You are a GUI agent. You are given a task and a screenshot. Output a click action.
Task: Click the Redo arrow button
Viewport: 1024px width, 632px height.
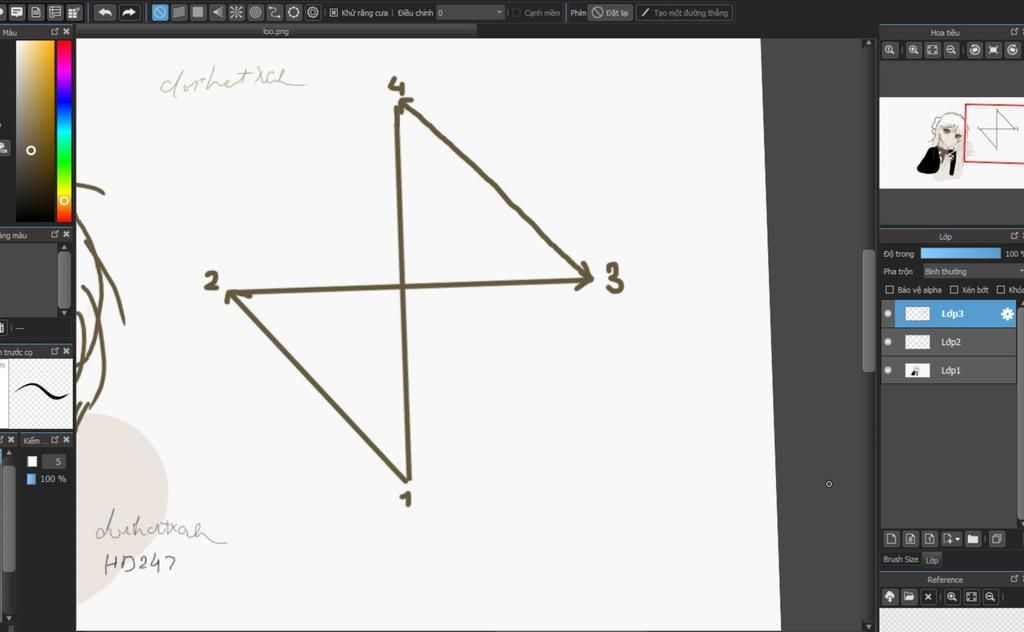(x=129, y=12)
